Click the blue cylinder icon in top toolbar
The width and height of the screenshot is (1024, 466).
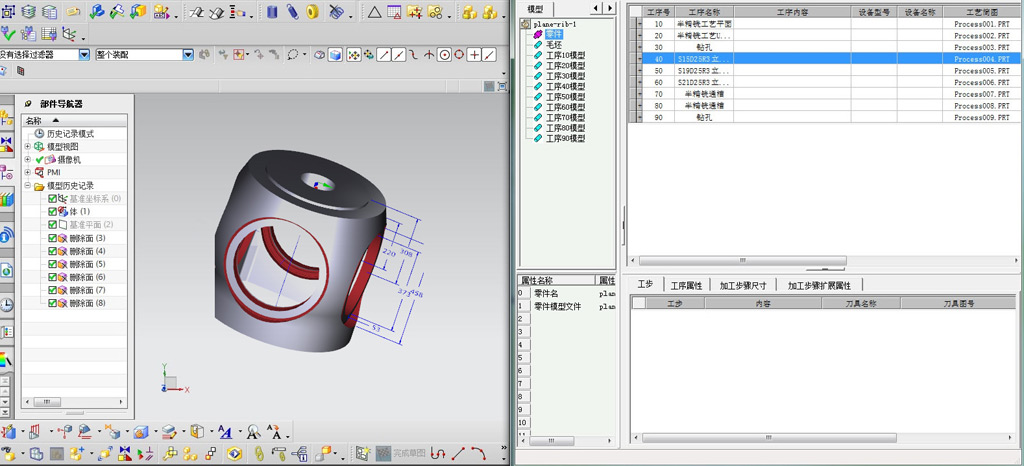pyautogui.click(x=272, y=12)
